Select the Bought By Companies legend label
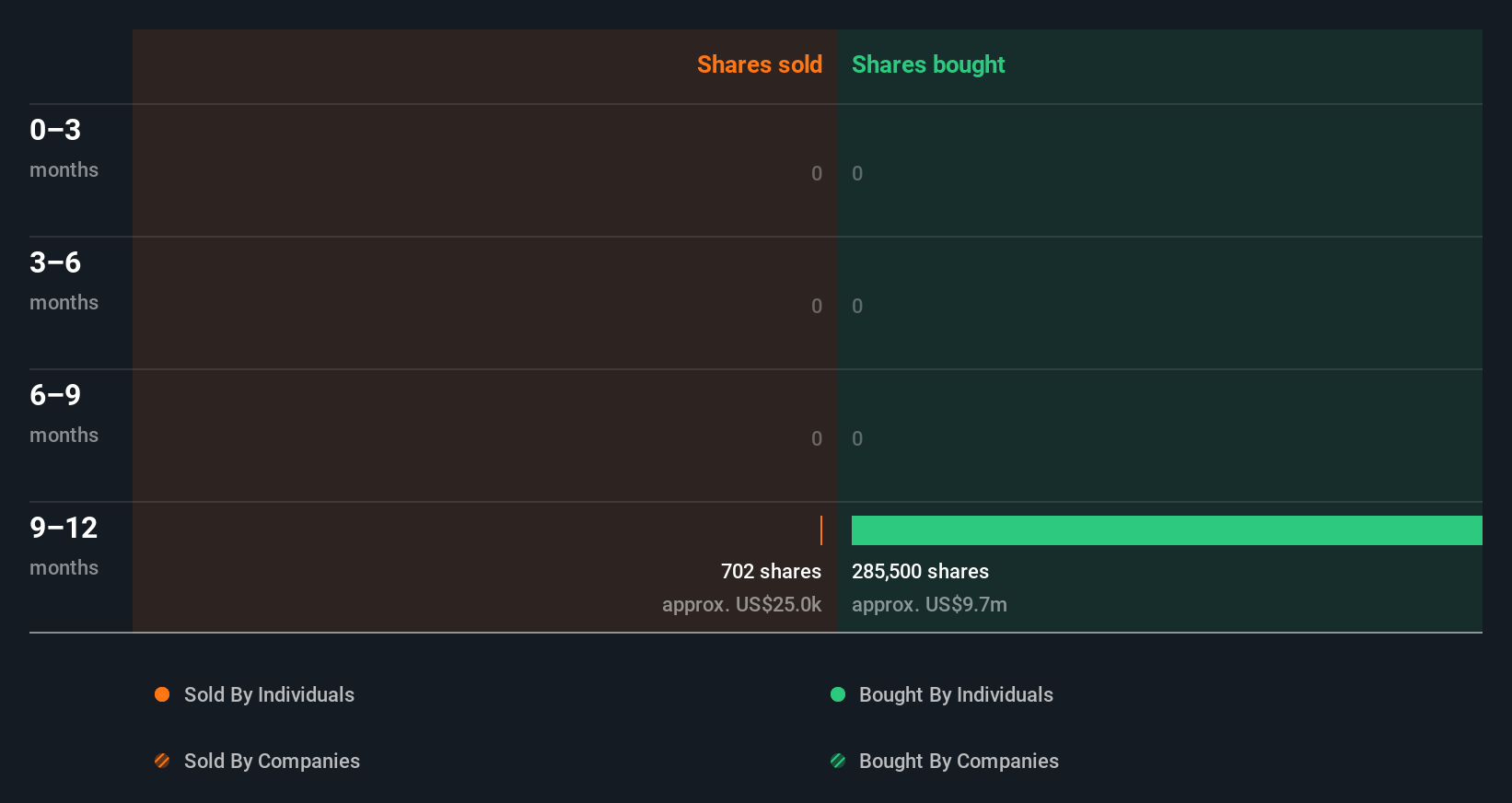This screenshot has height=803, width=1512. (x=959, y=762)
